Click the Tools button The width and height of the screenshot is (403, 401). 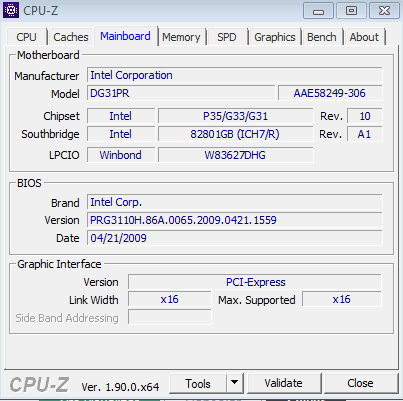pyautogui.click(x=198, y=384)
